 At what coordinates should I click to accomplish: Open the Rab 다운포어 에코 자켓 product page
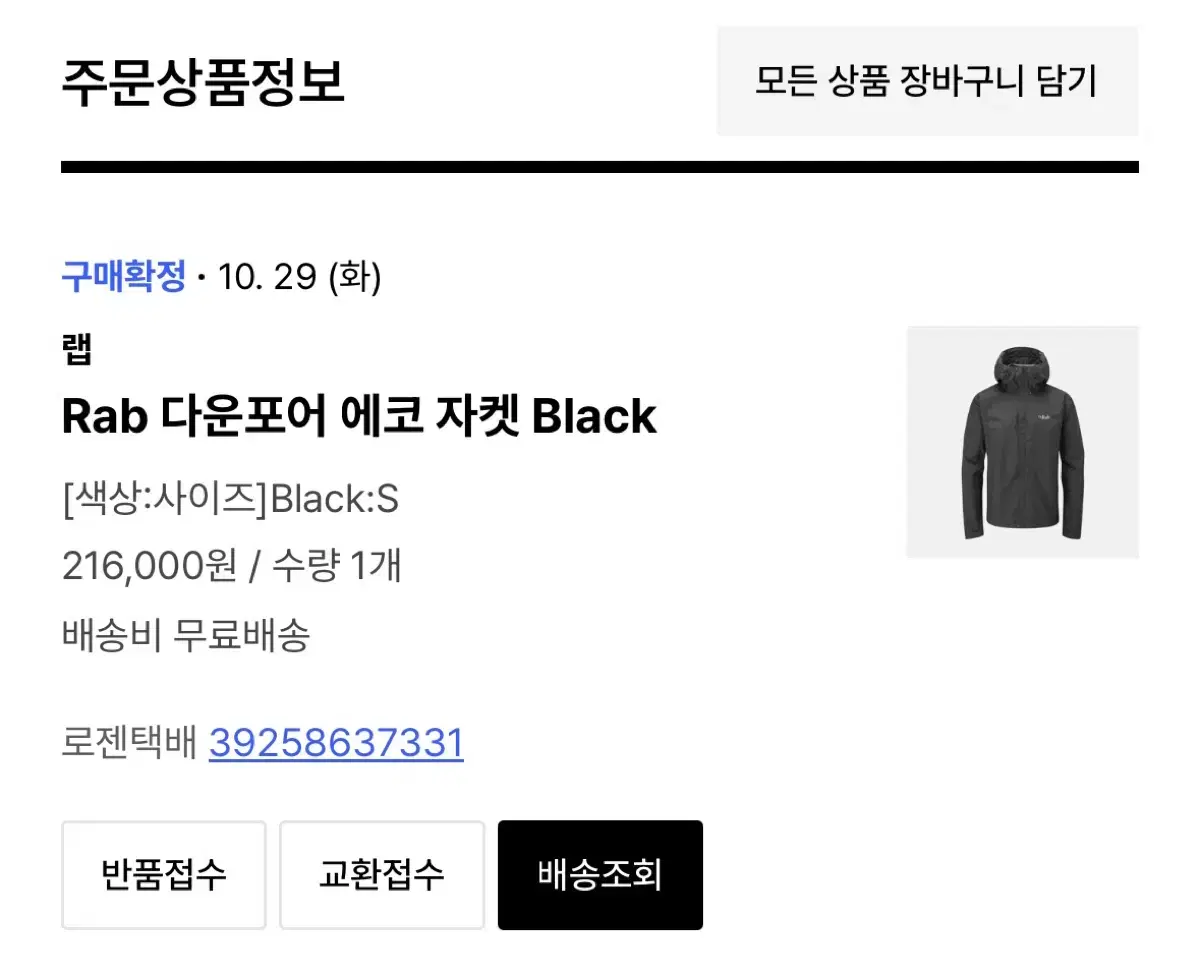click(x=358, y=416)
